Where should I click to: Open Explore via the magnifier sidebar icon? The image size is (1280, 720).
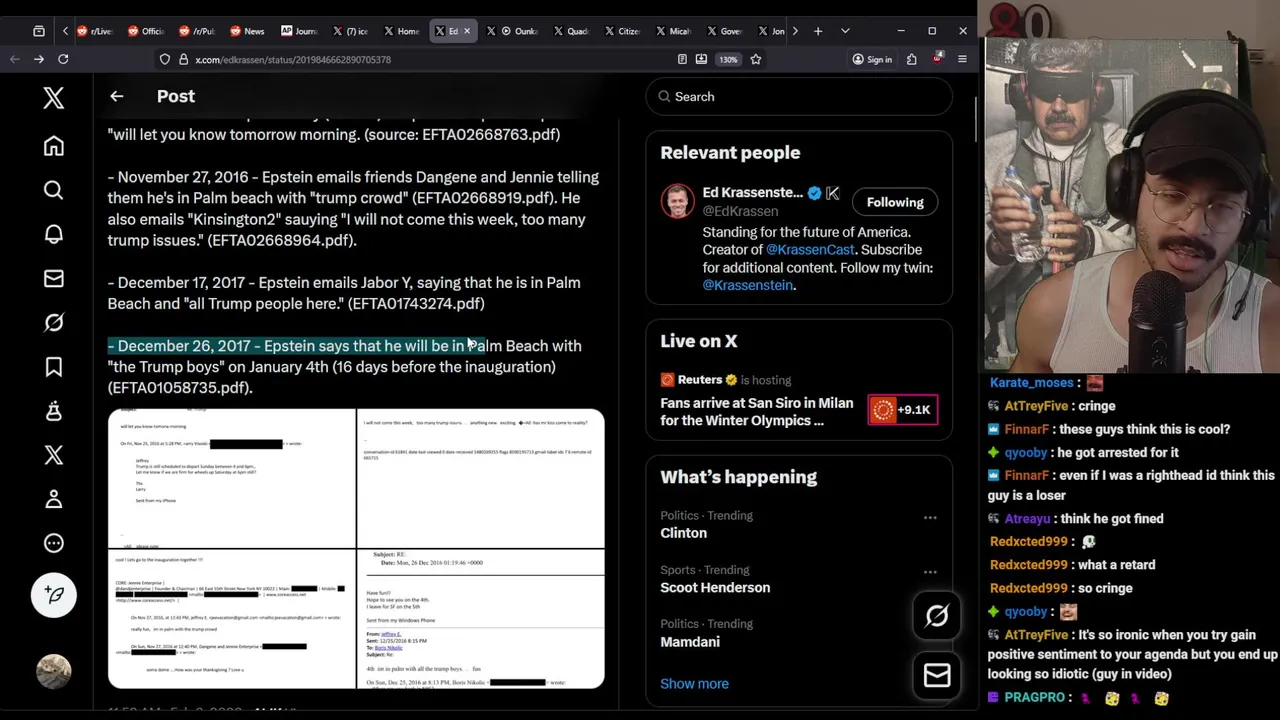coord(53,190)
